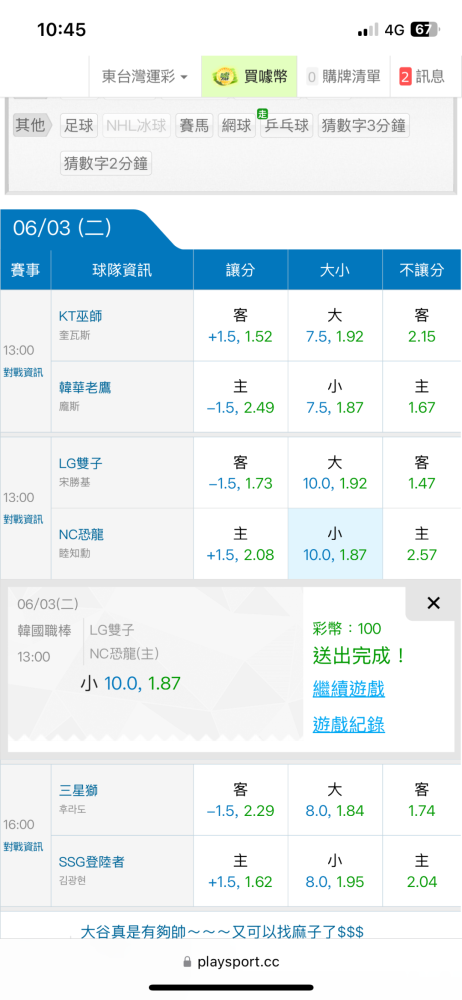Select 大 8.0, 1.84 for 三星獅 game
Image resolution: width=462 pixels, height=1000 pixels.
[335, 800]
